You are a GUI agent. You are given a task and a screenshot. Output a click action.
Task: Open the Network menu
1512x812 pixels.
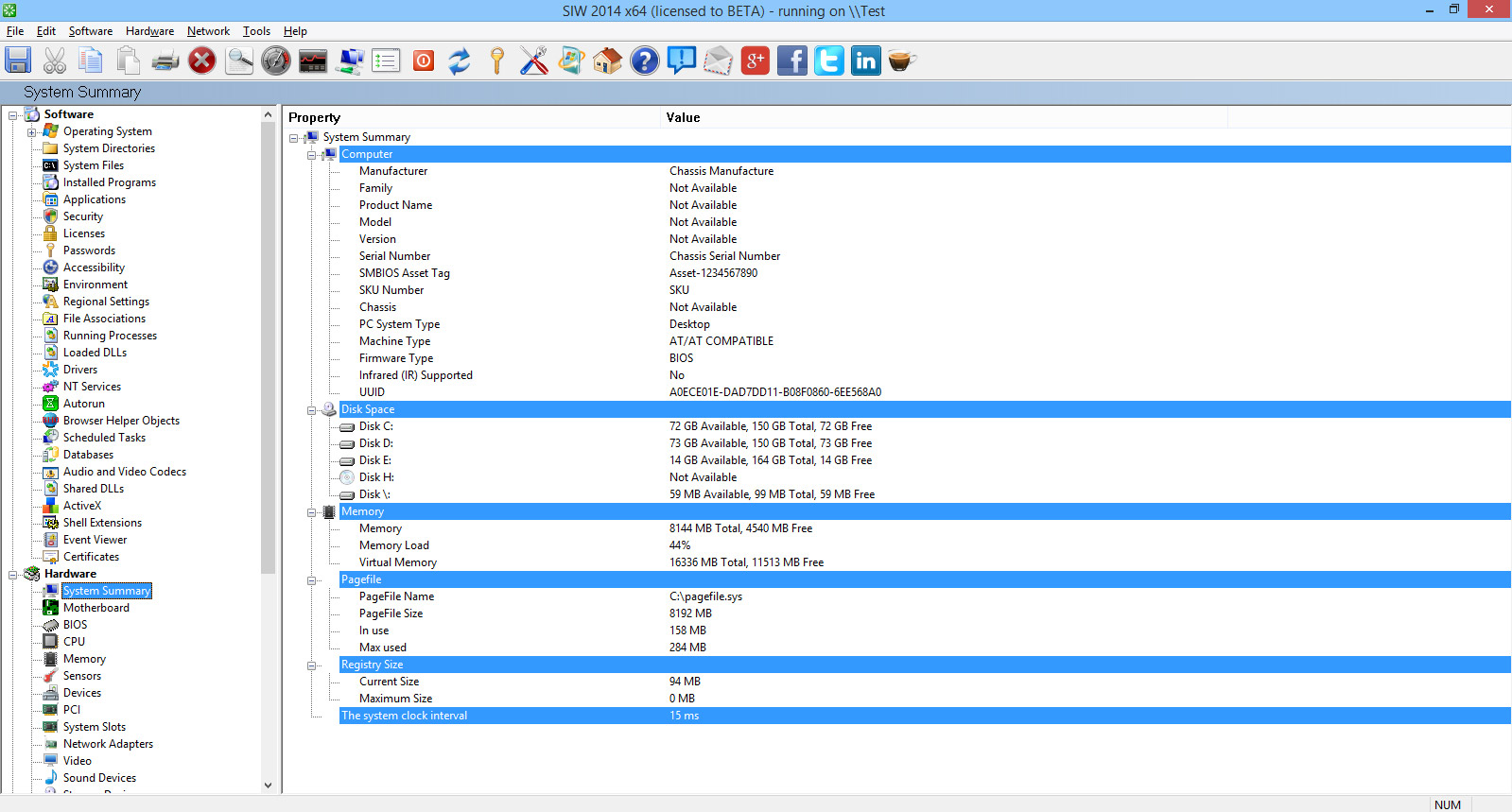(208, 31)
